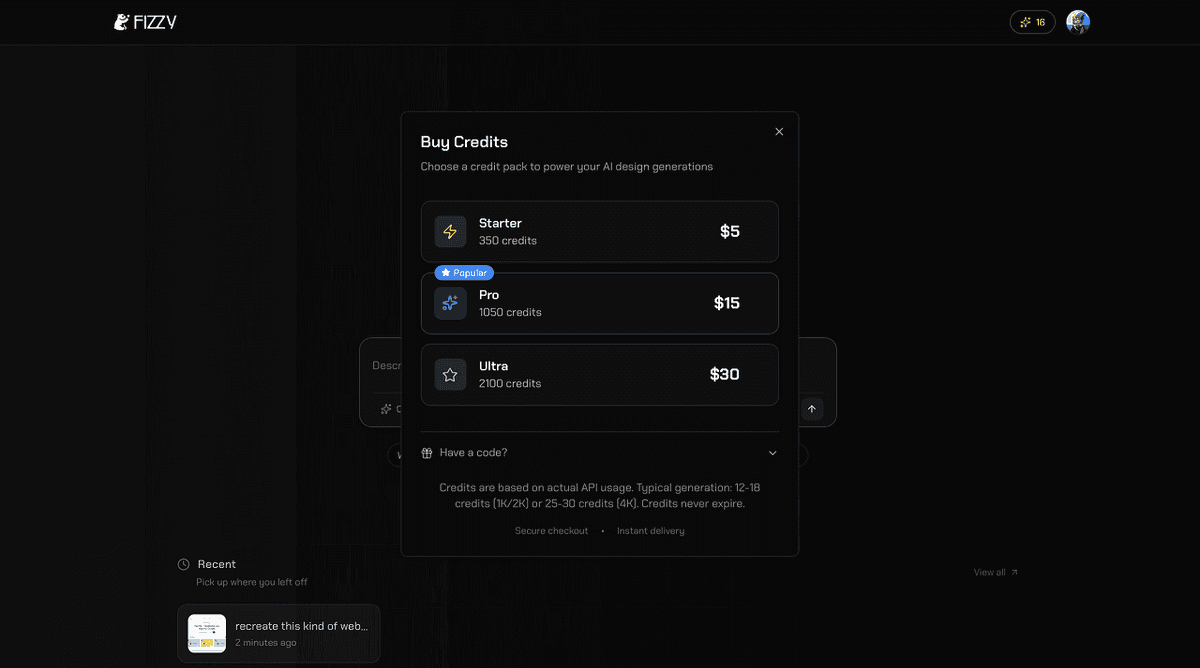
Task: Click the Ultra pack star icon
Action: (450, 375)
